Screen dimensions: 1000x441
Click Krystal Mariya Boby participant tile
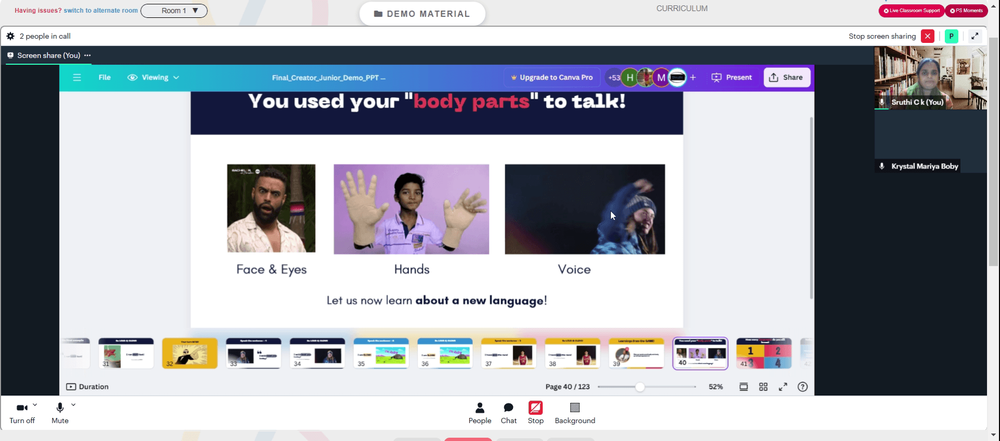coord(930,141)
